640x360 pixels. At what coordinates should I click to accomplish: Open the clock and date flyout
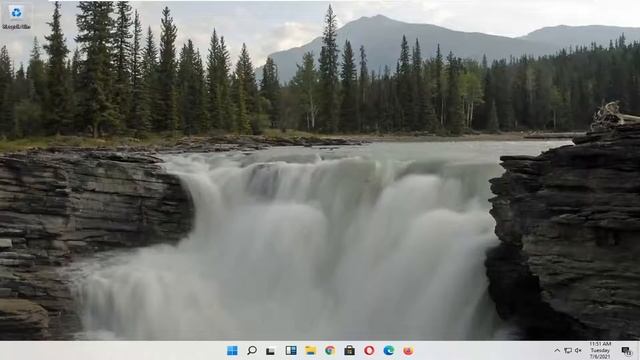pos(600,350)
